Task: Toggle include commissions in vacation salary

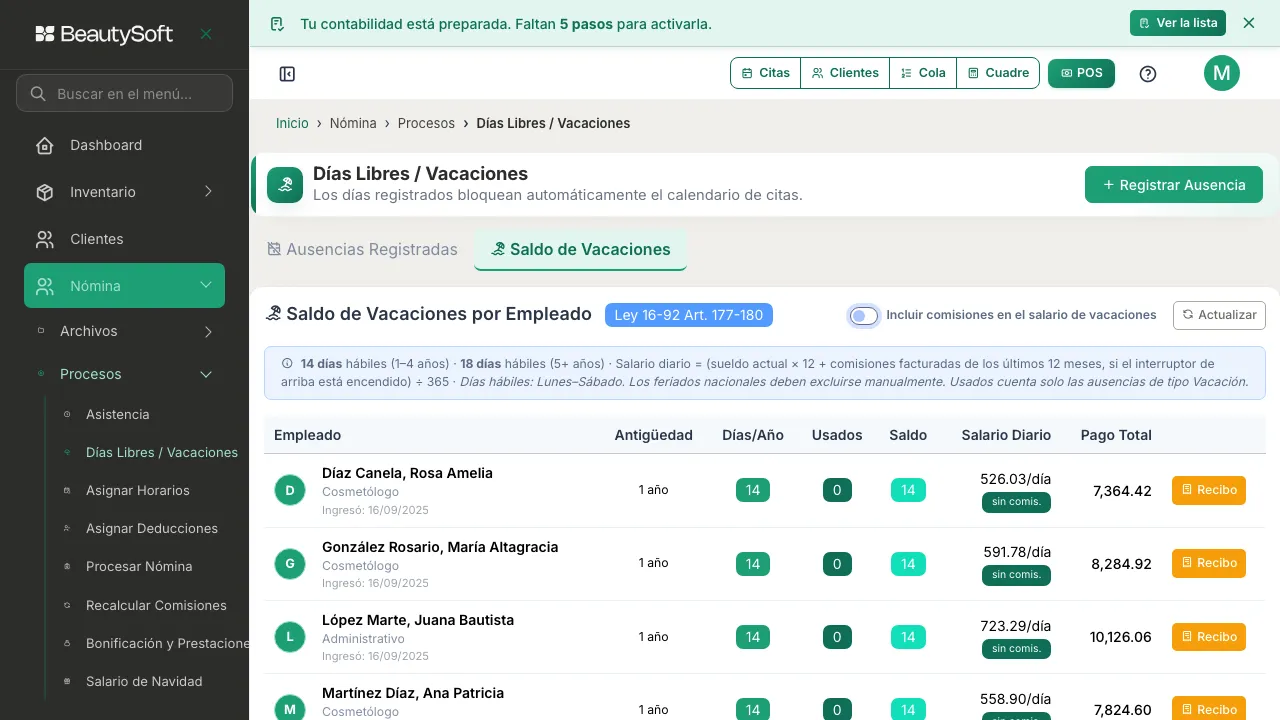Action: click(864, 316)
